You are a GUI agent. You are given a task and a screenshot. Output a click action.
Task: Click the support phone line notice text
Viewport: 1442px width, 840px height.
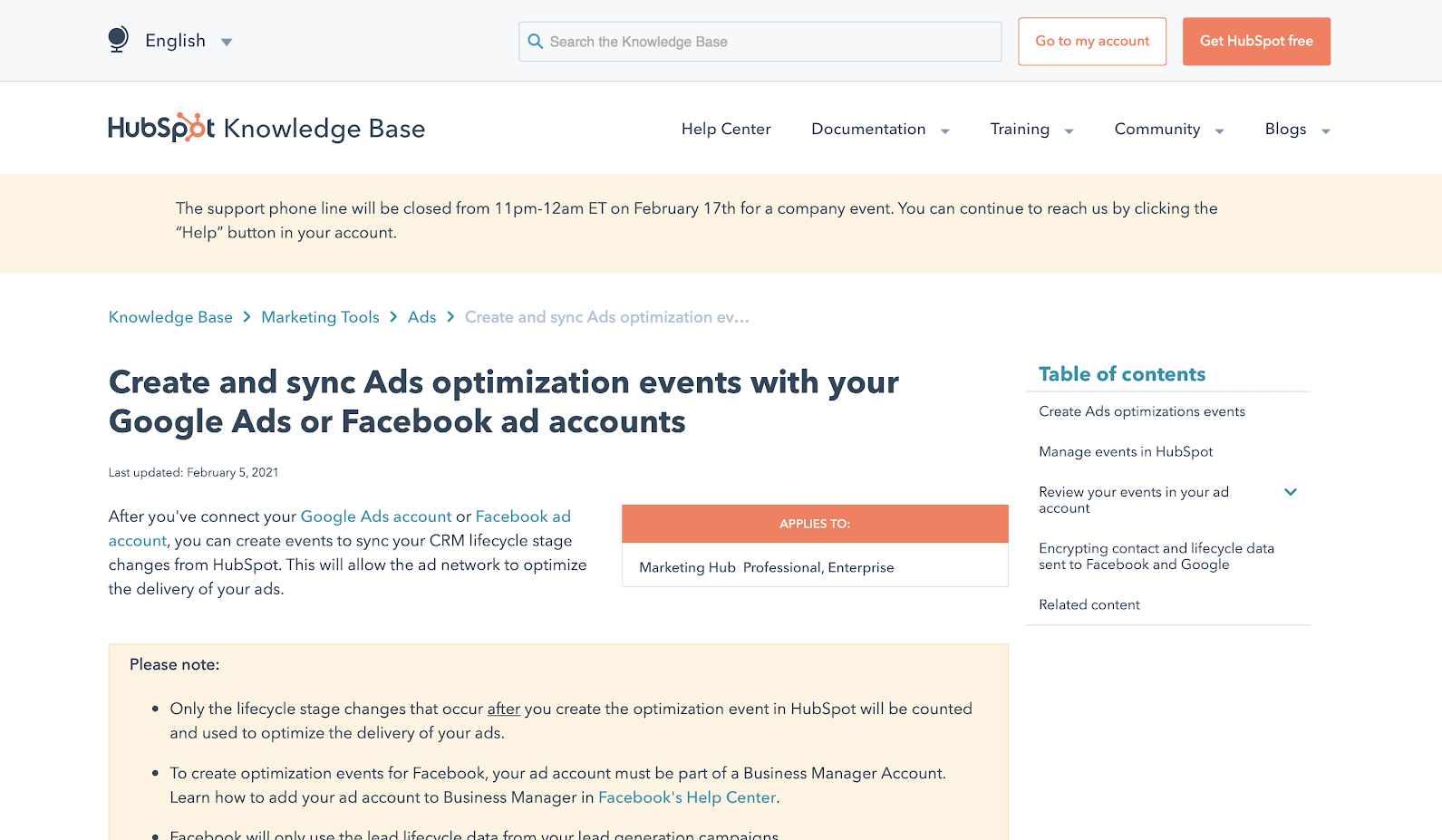tap(696, 220)
